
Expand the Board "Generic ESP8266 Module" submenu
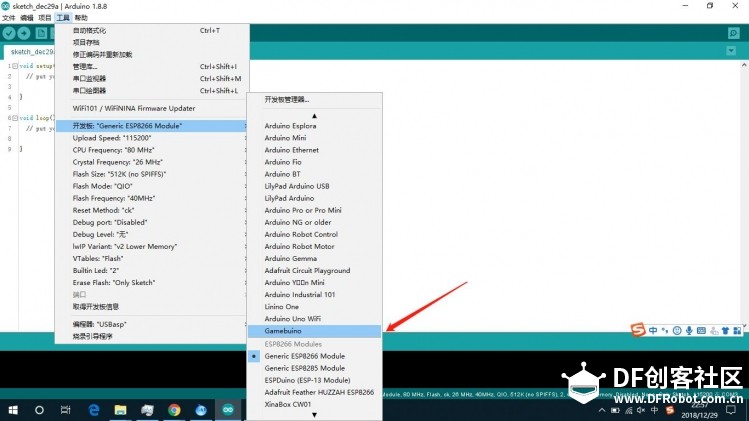[151, 126]
